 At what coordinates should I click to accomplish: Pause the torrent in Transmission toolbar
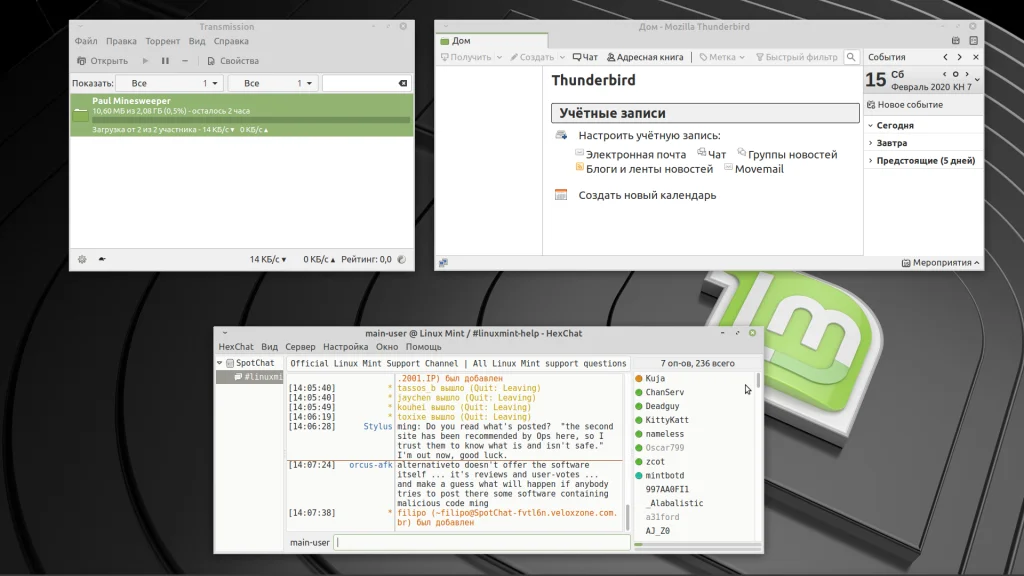coord(165,61)
